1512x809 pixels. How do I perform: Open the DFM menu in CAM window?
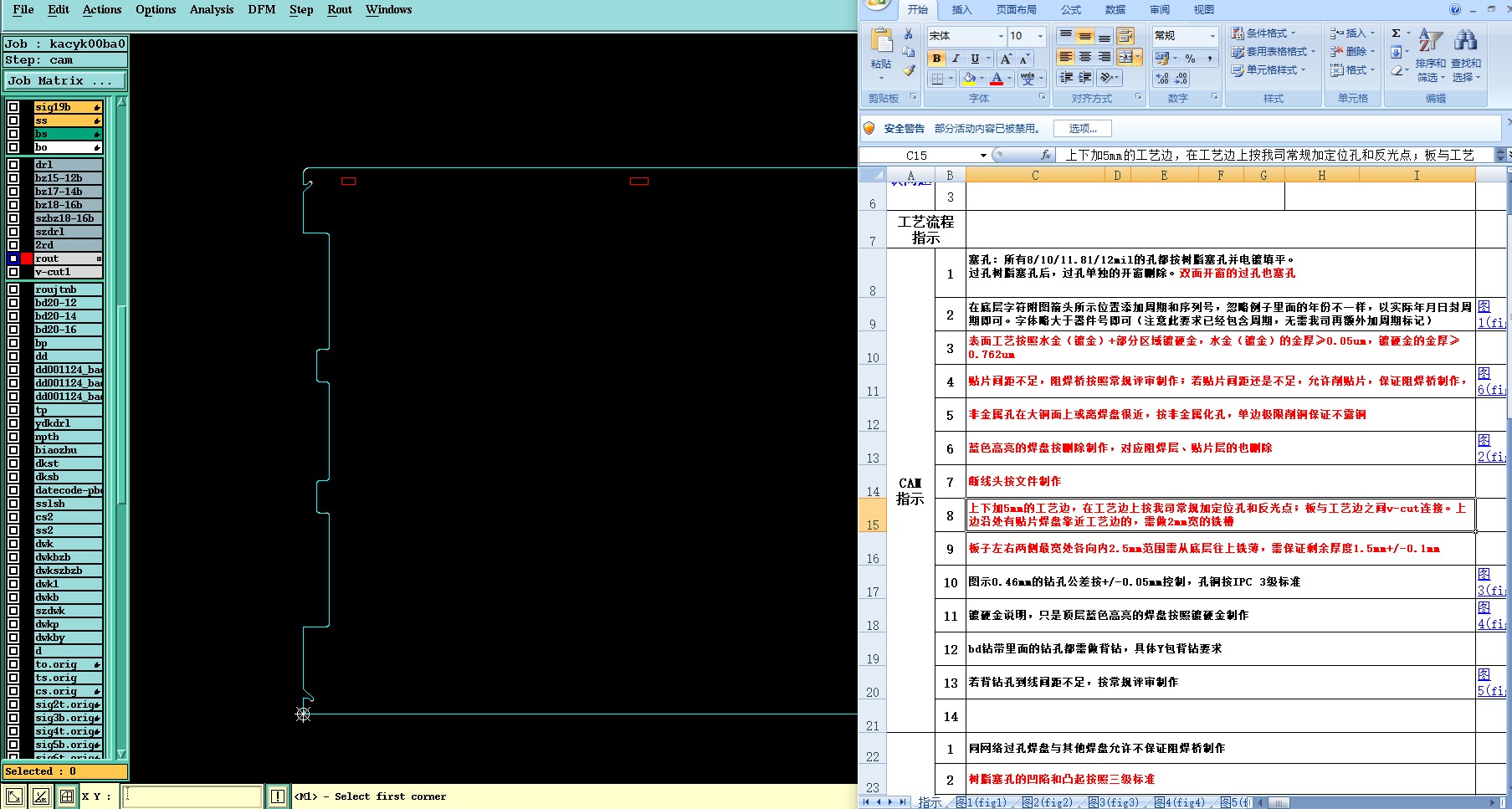pos(262,10)
